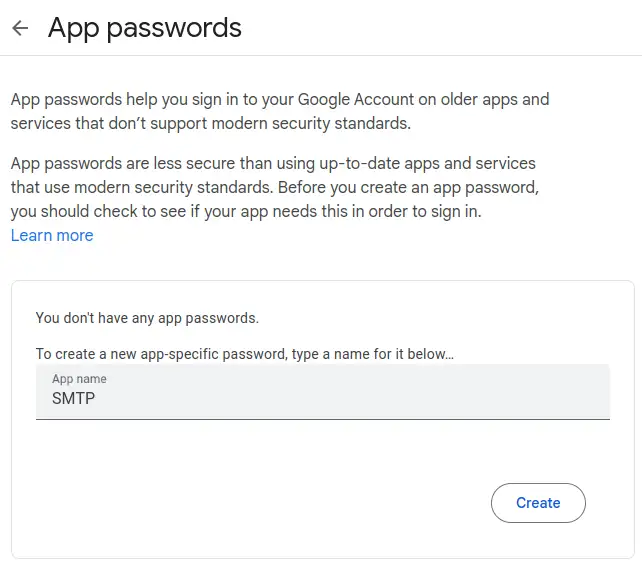Click the paragraph starting "App passwords are less secure"
642x565 pixels.
pos(275,188)
